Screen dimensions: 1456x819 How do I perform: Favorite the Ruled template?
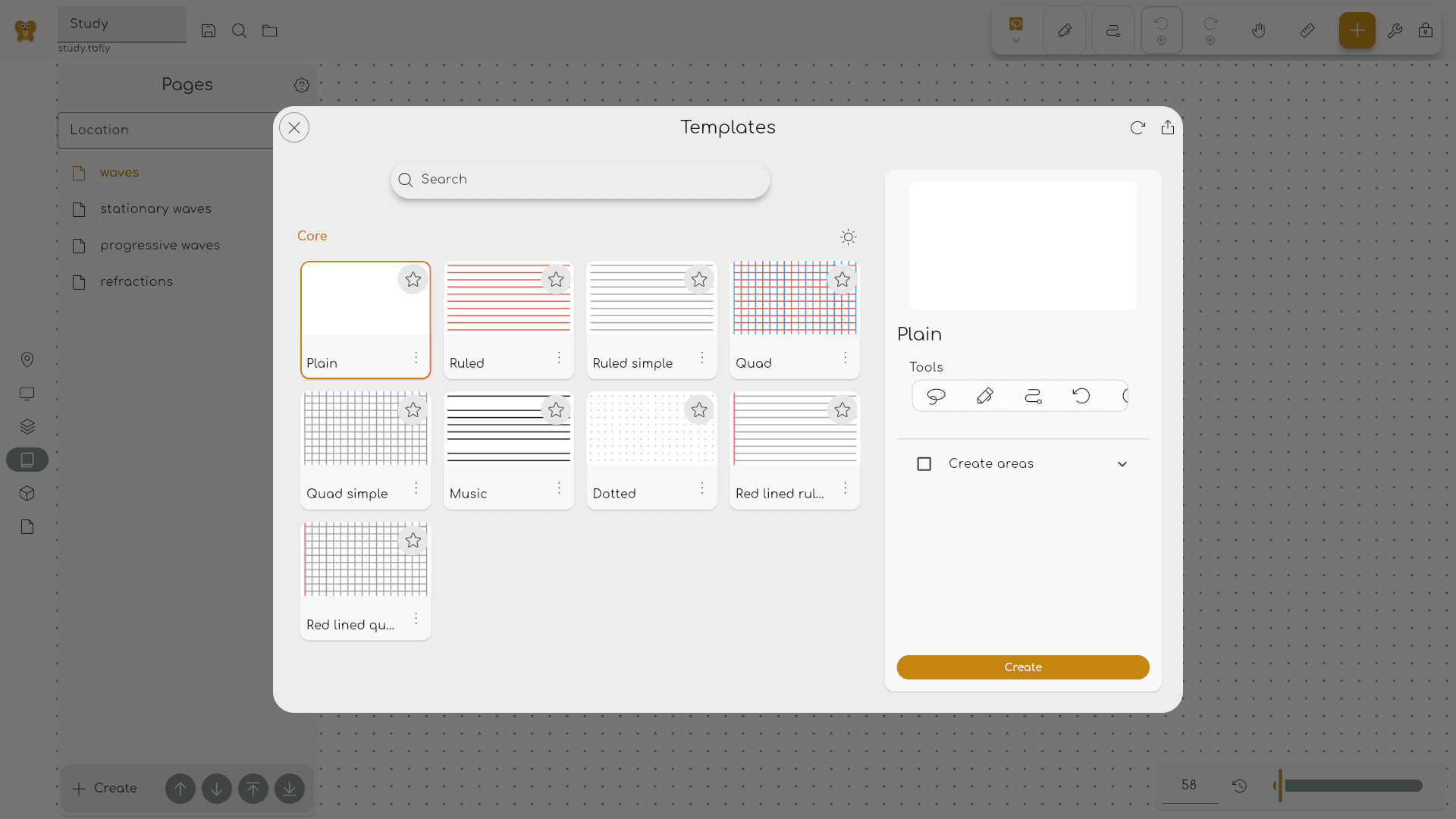(x=556, y=280)
